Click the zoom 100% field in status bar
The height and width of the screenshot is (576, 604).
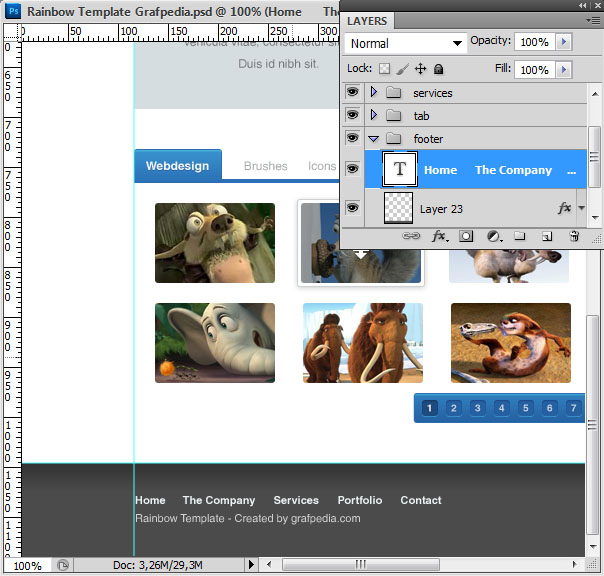pyautogui.click(x=27, y=566)
